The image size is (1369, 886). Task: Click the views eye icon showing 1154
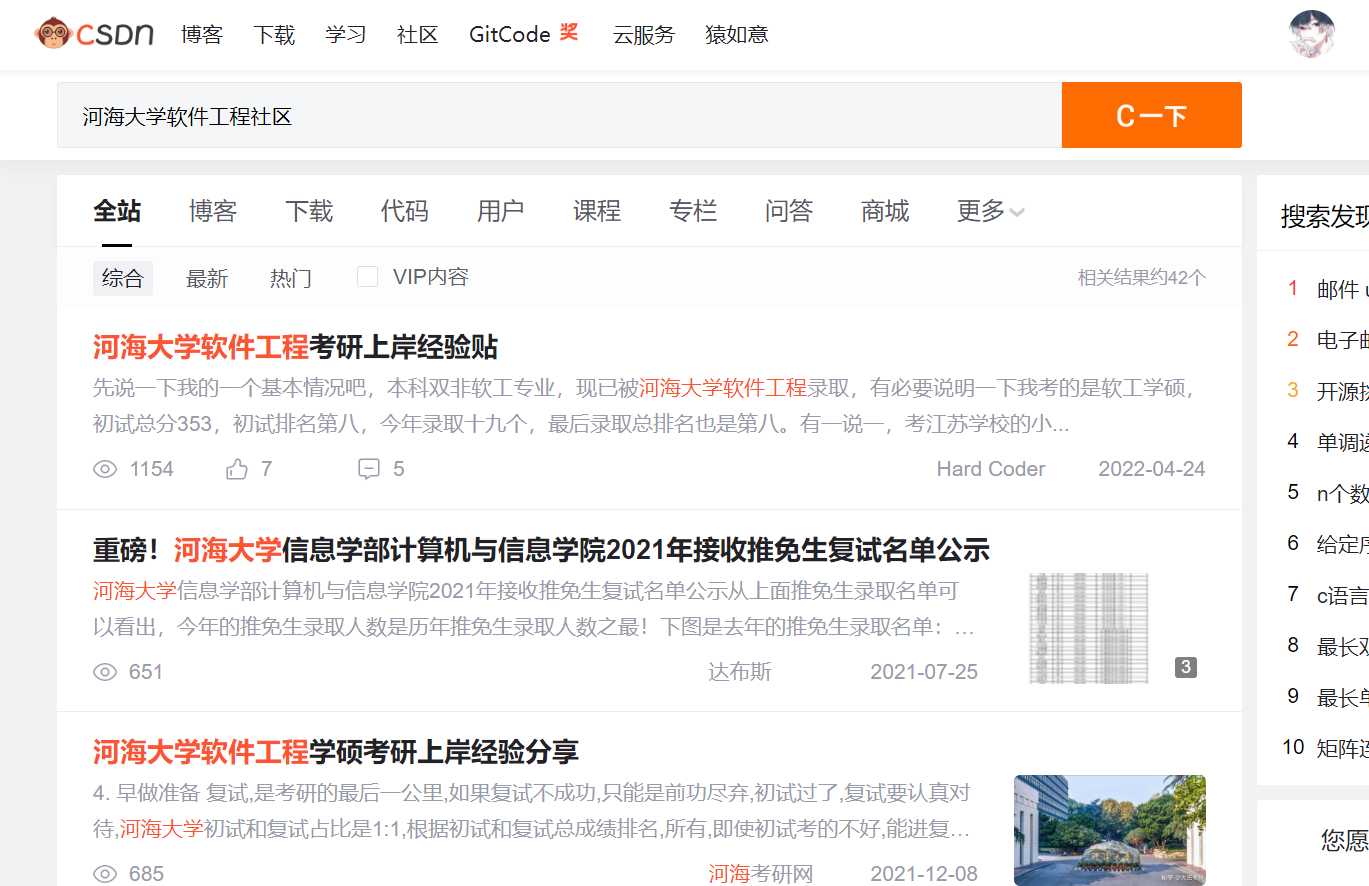[105, 469]
